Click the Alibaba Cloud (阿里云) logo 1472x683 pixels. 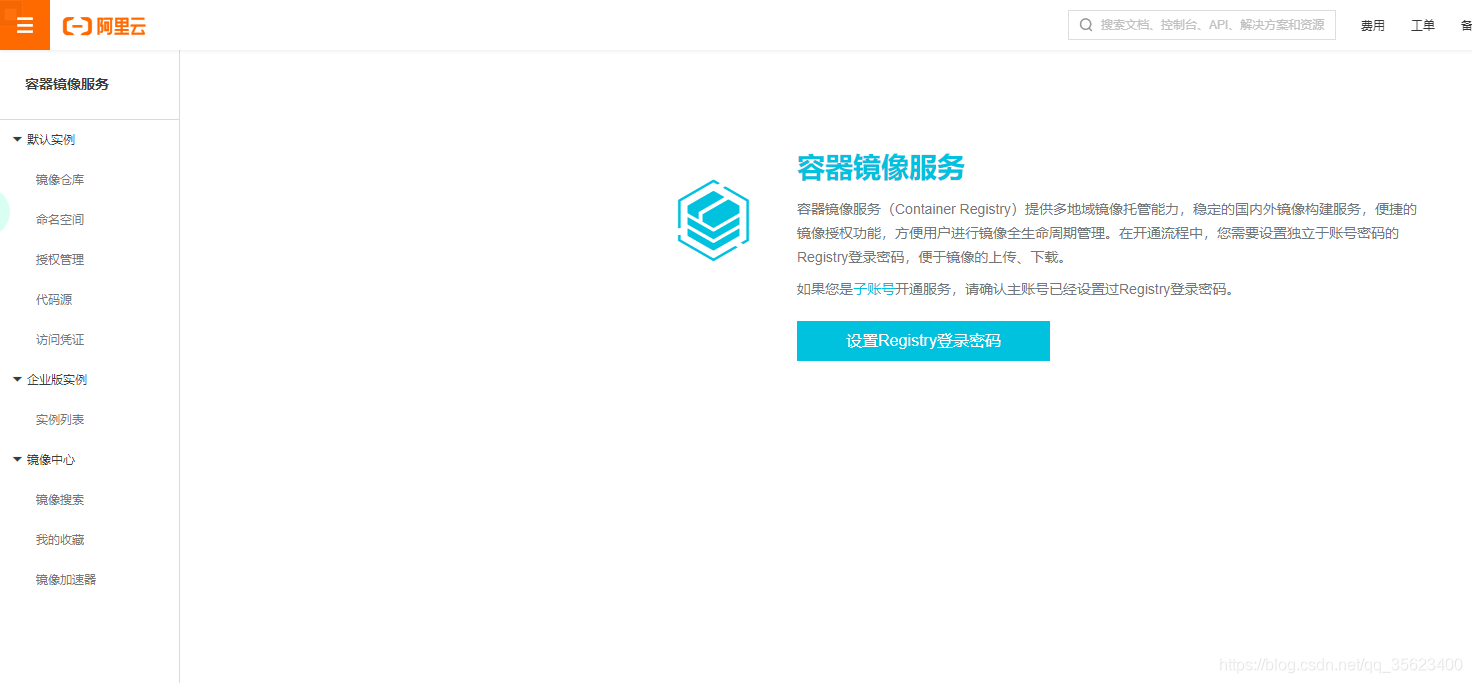click(x=105, y=25)
